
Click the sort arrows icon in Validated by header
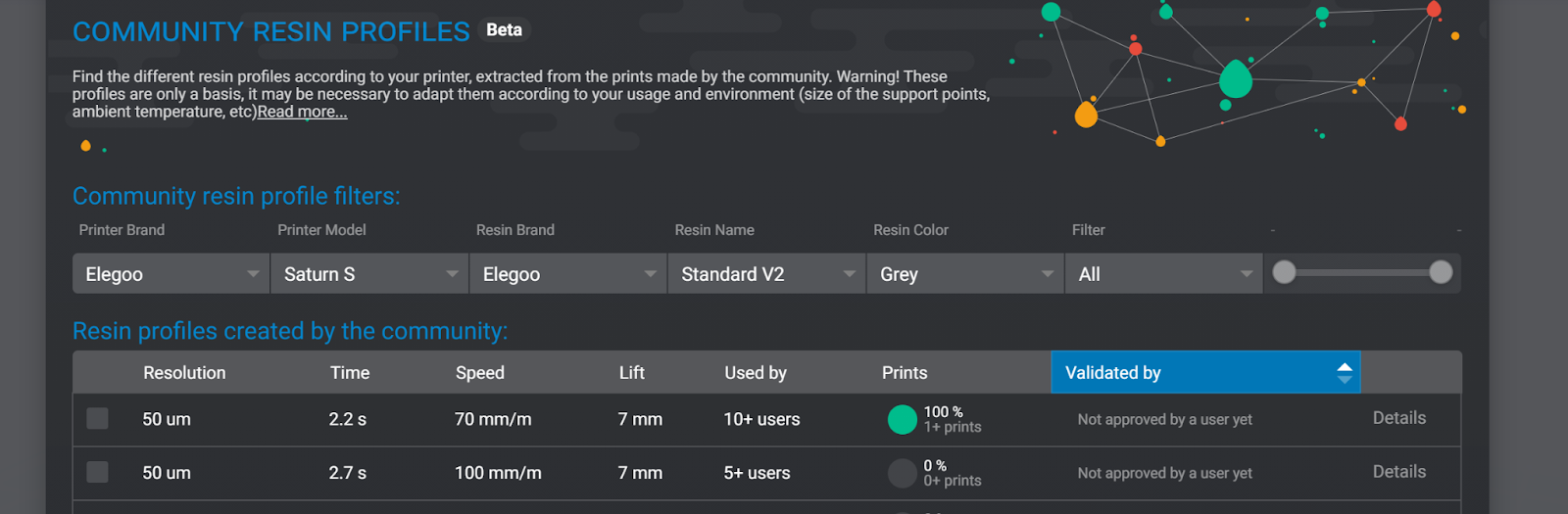[1344, 373]
